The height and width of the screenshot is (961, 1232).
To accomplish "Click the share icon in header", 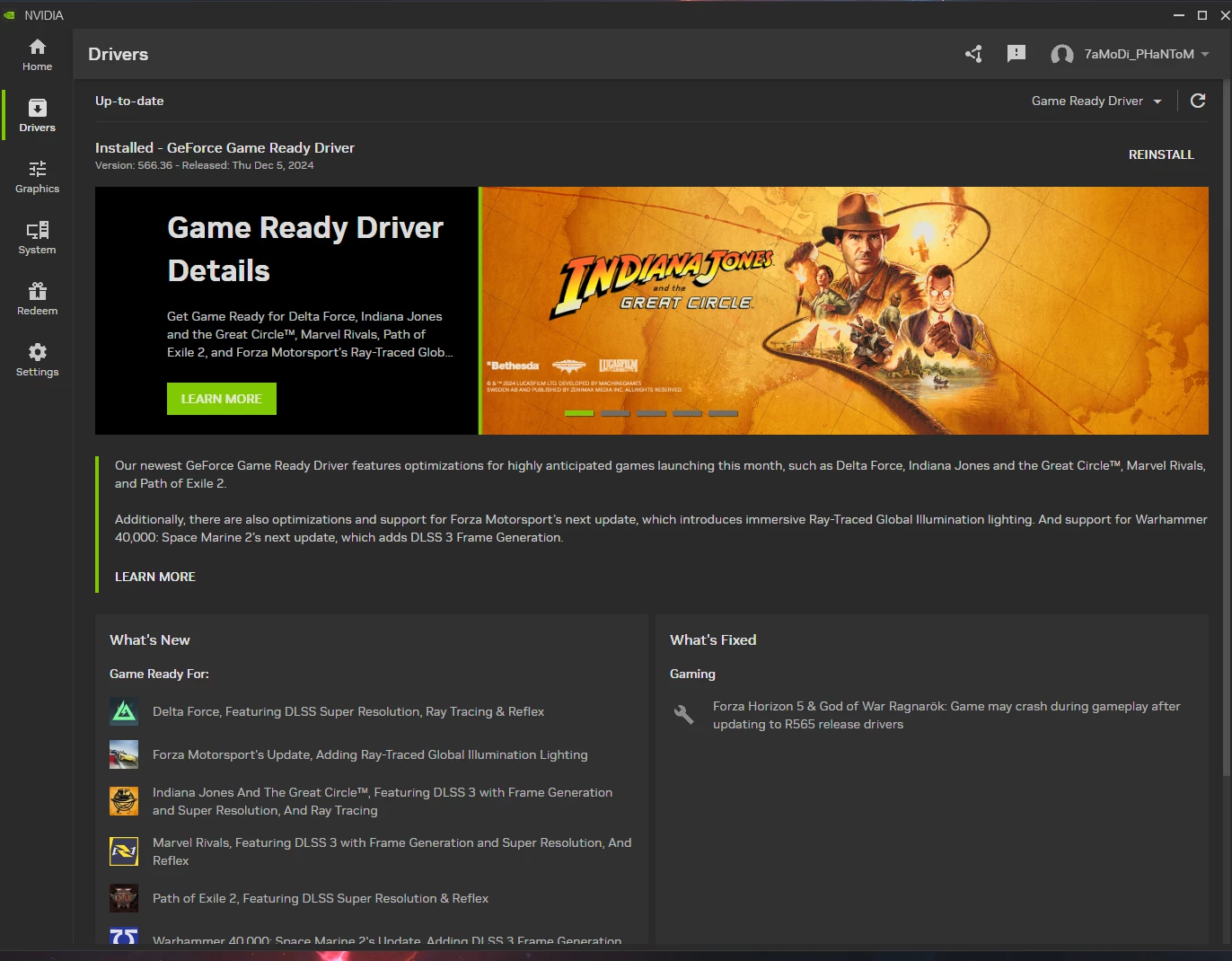I will tap(973, 54).
